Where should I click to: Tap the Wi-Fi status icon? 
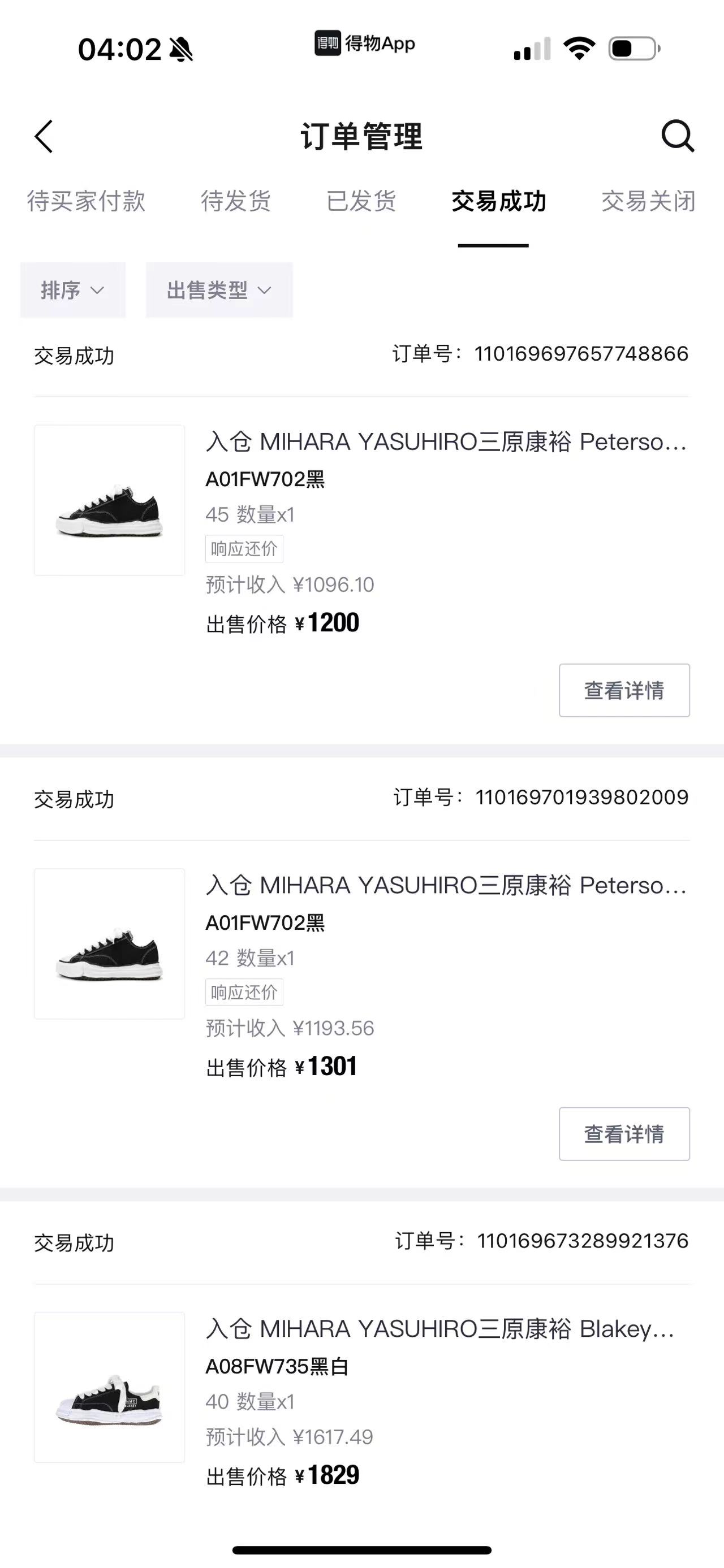point(579,48)
